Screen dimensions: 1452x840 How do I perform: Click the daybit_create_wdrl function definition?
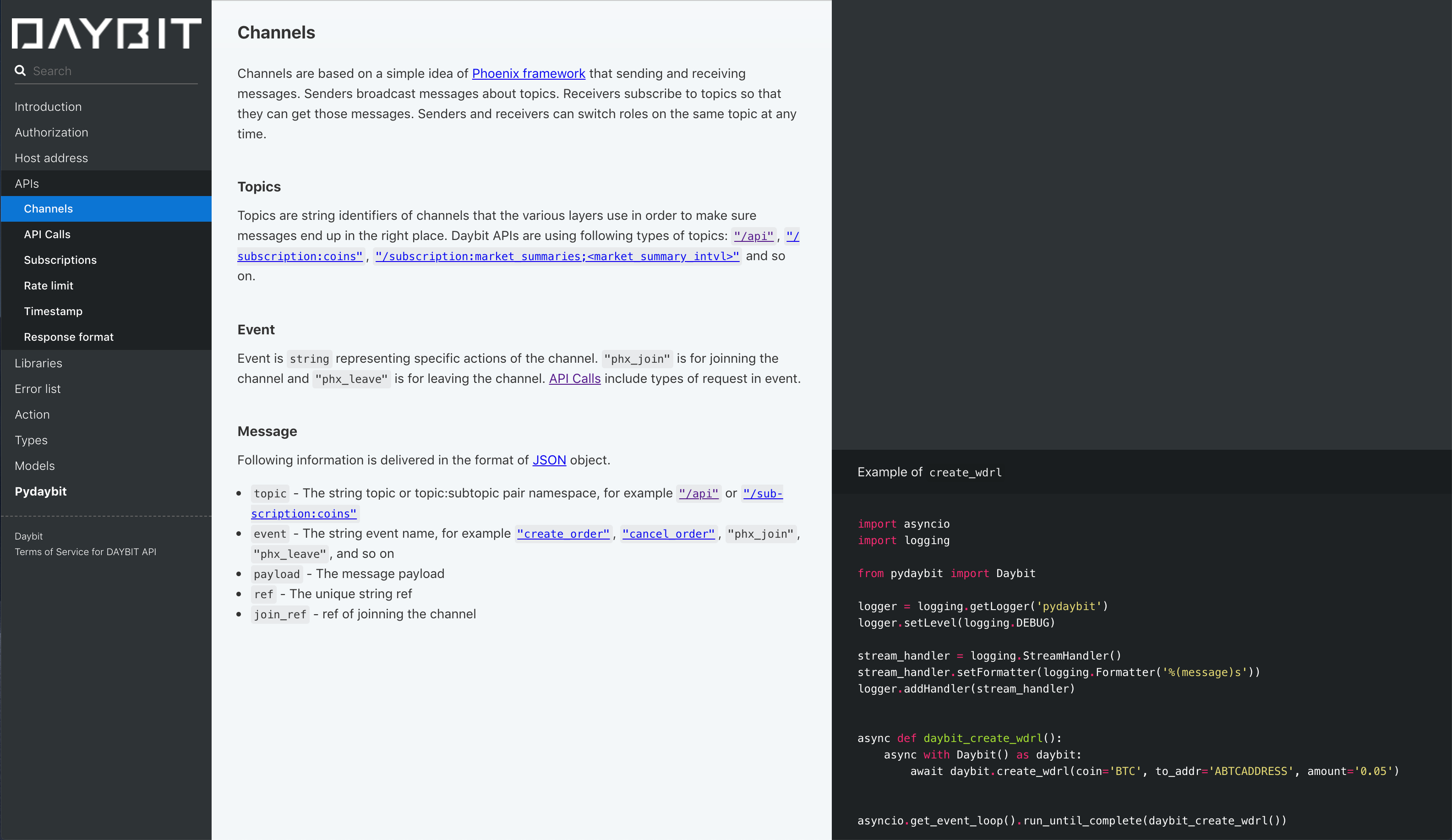pos(959,738)
